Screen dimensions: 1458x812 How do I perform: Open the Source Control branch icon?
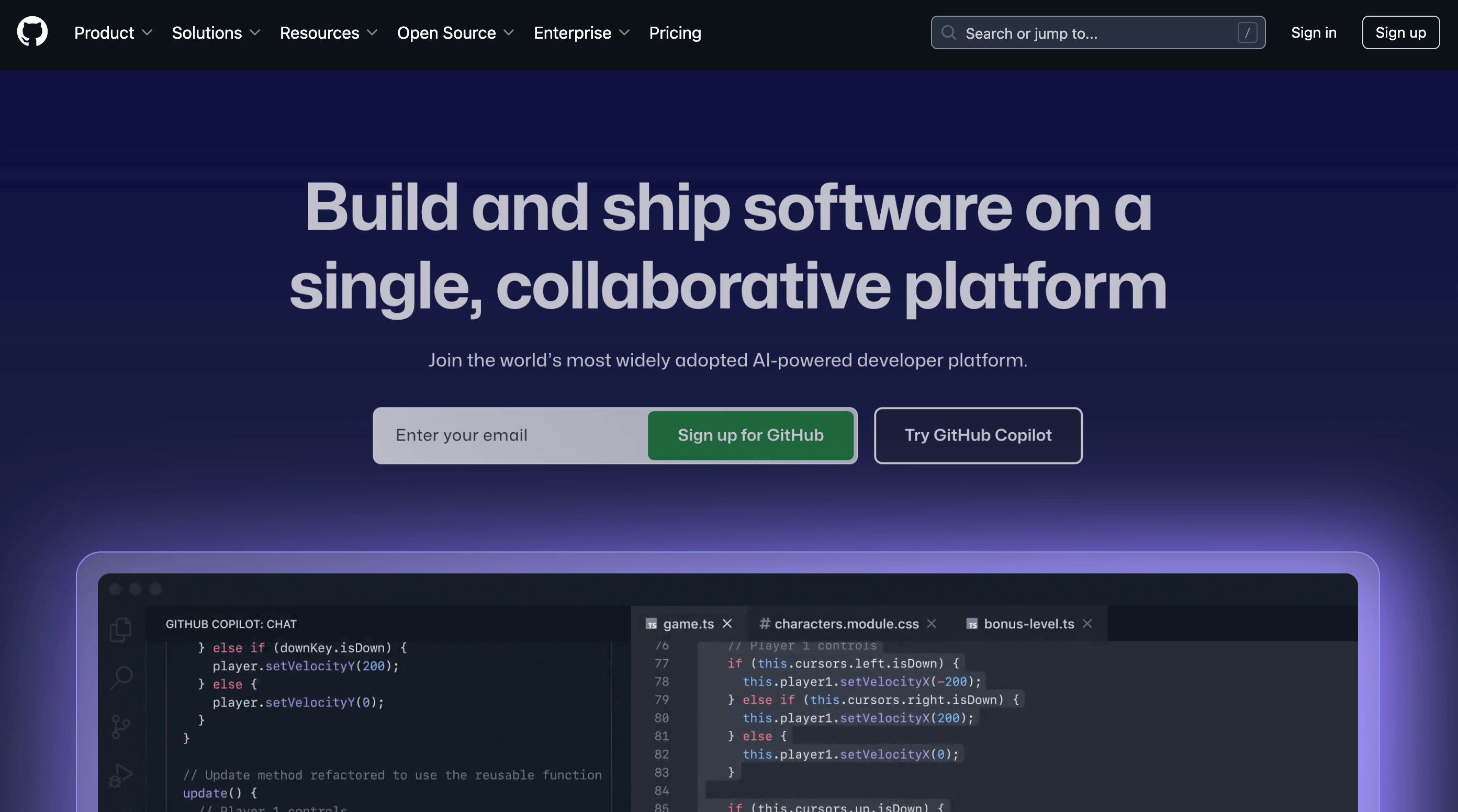pos(120,727)
